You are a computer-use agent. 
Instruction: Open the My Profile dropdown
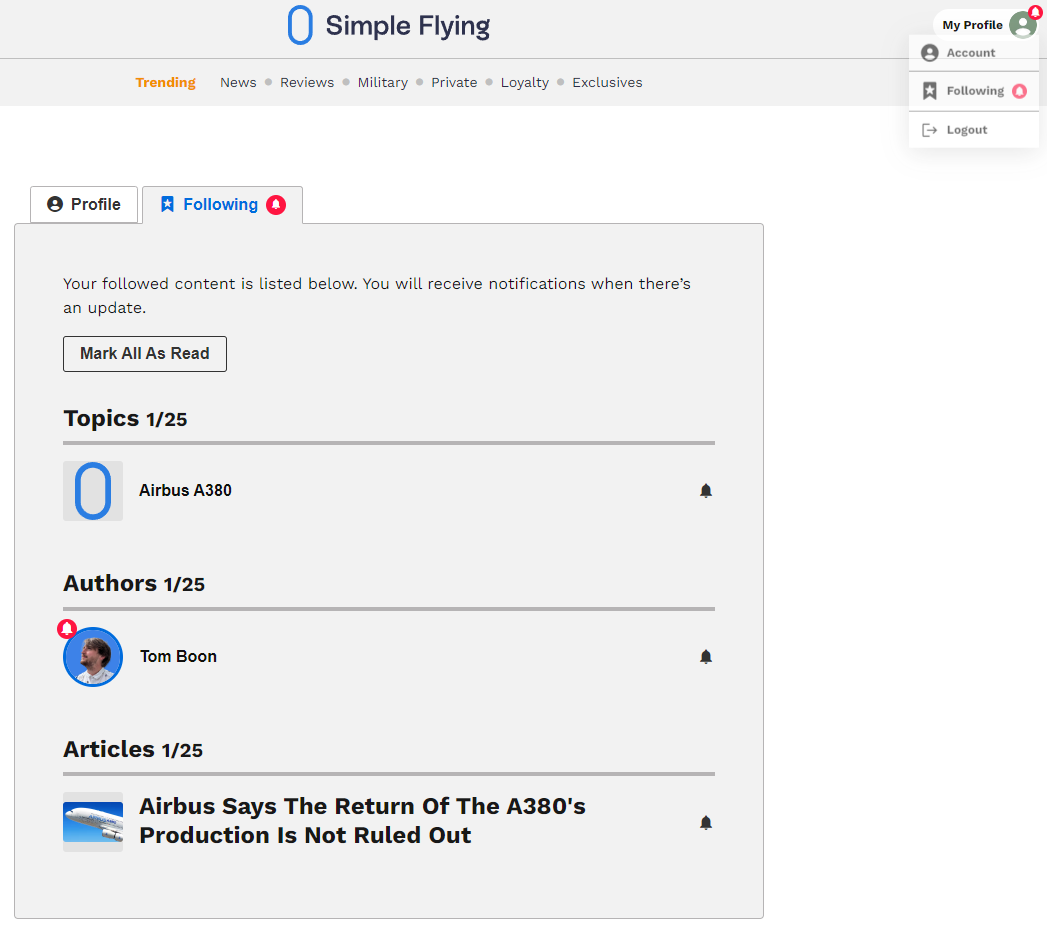click(971, 24)
